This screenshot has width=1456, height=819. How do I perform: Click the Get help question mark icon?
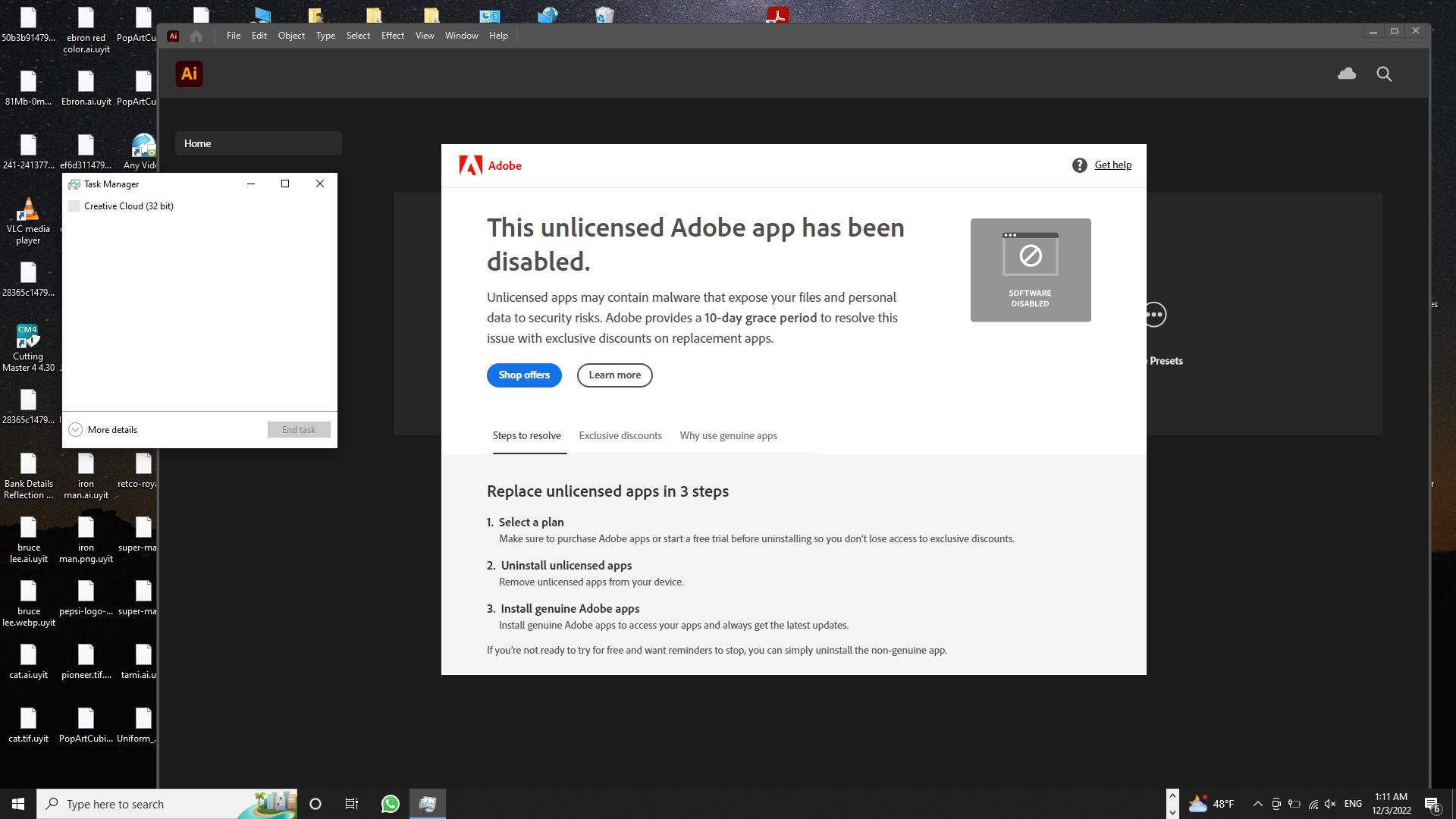1079,165
